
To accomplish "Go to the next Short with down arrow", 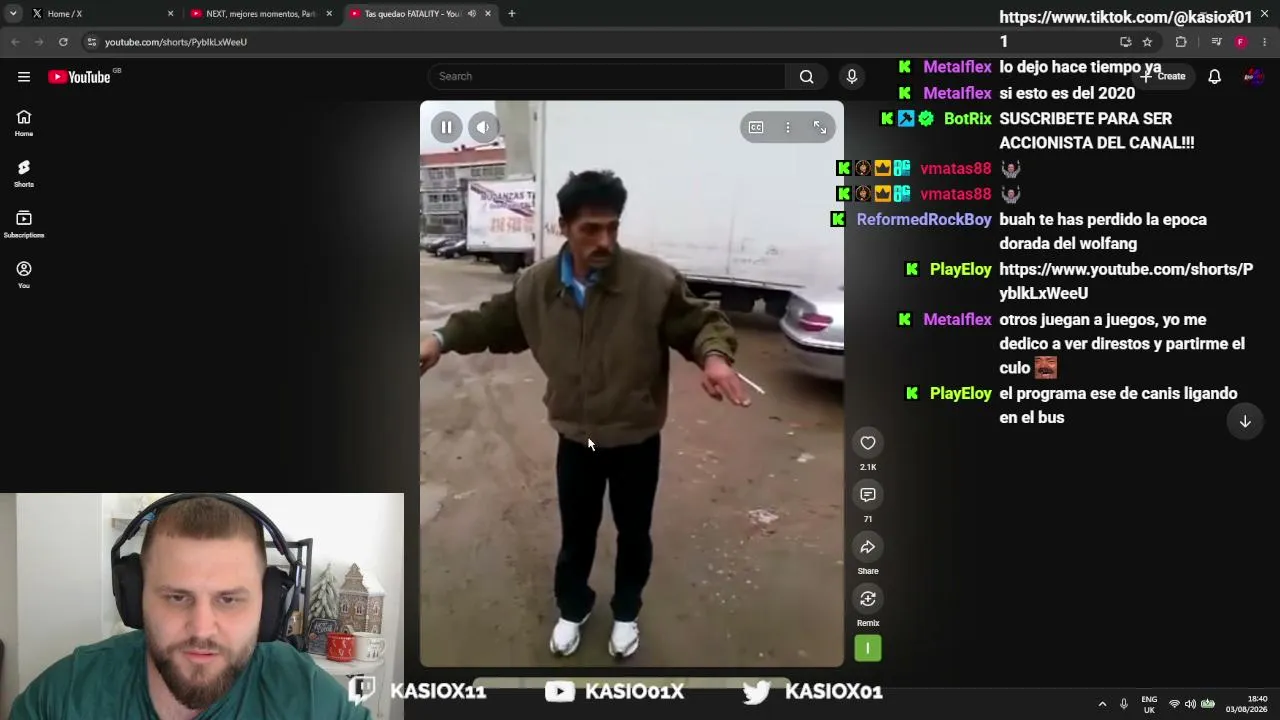I will (x=1245, y=422).
